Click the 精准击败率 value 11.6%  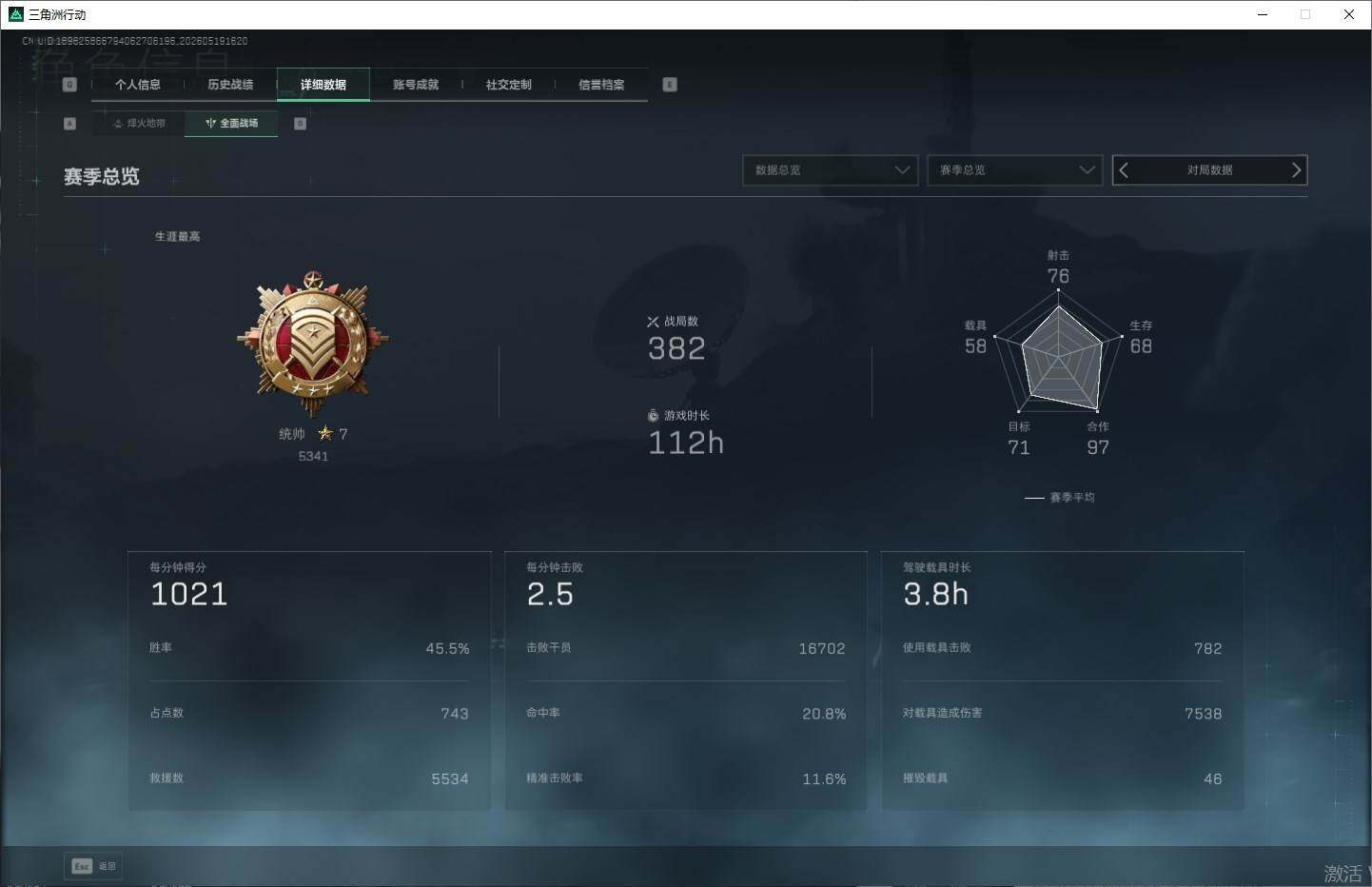(824, 779)
